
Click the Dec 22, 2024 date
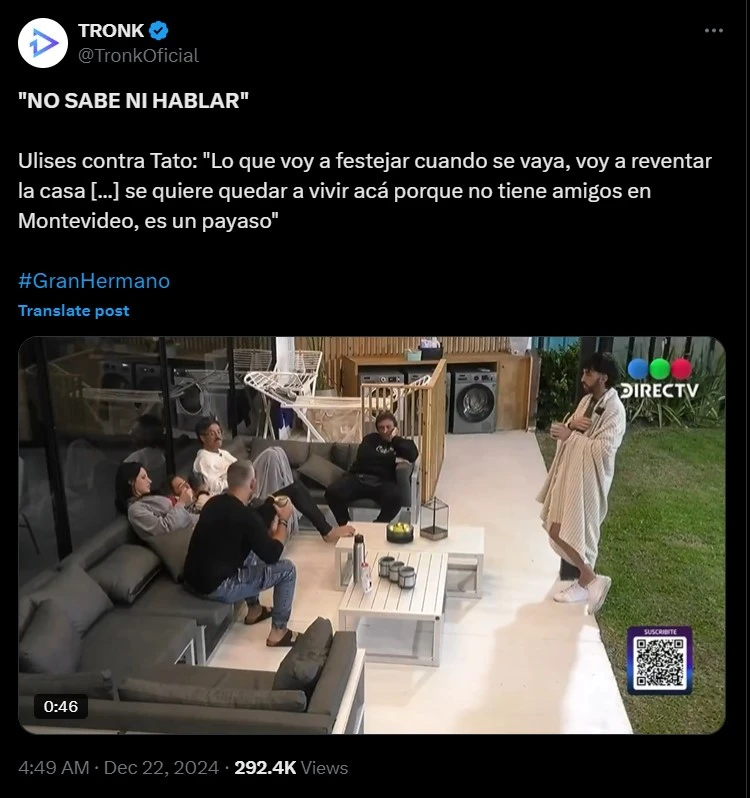click(x=161, y=767)
